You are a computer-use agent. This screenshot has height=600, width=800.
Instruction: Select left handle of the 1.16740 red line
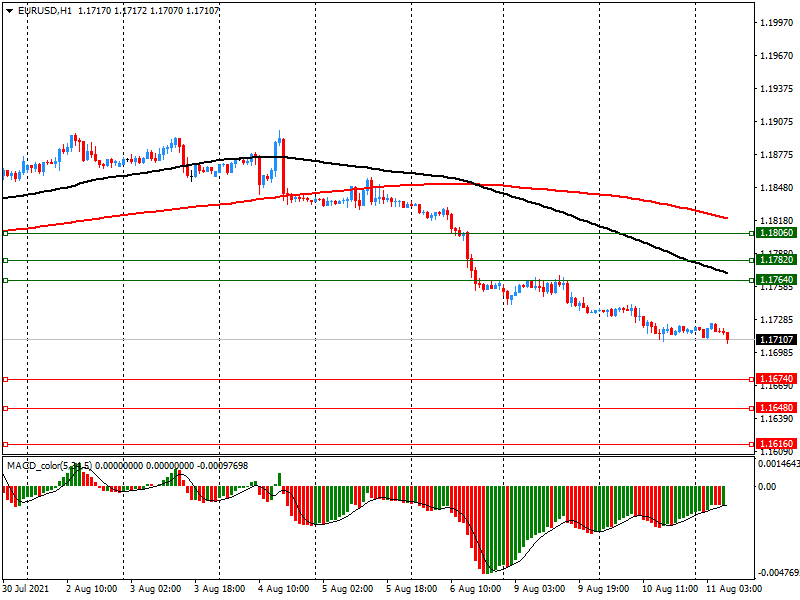pos(6,380)
